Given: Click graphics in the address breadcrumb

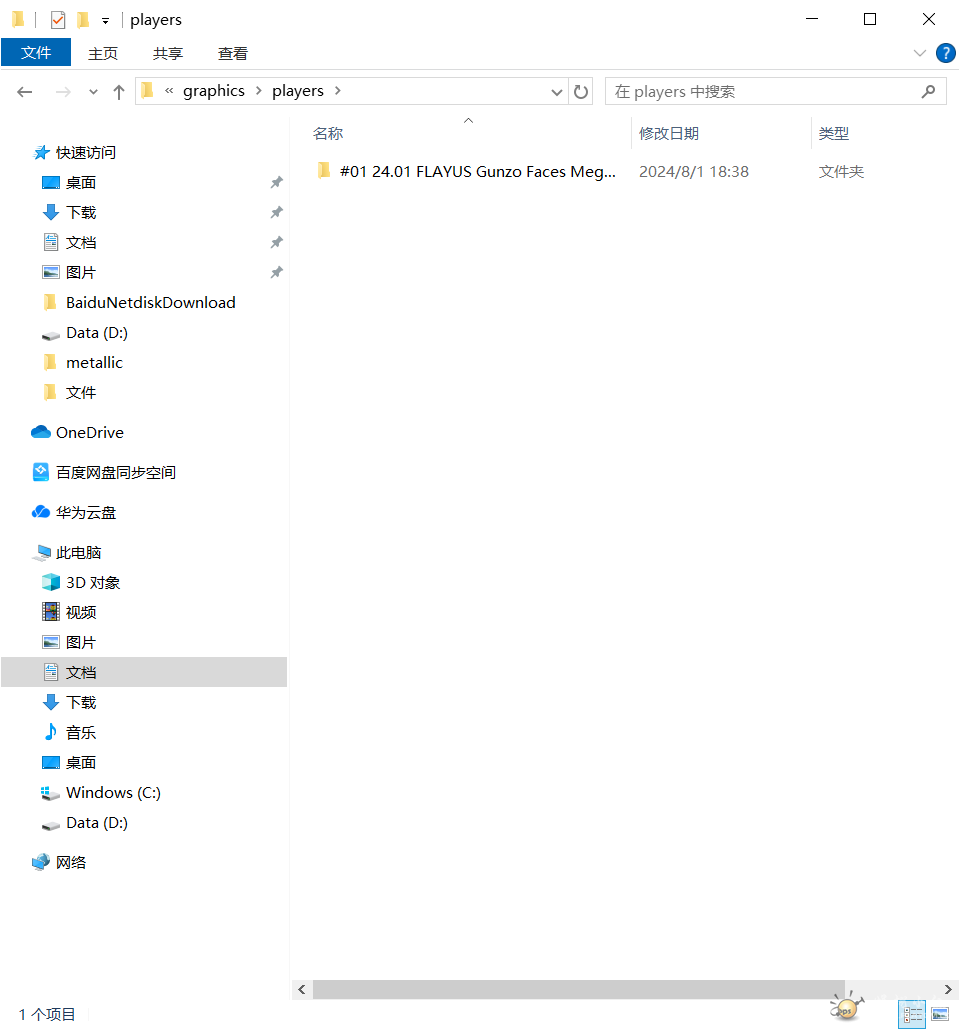Looking at the screenshot, I should 213,91.
